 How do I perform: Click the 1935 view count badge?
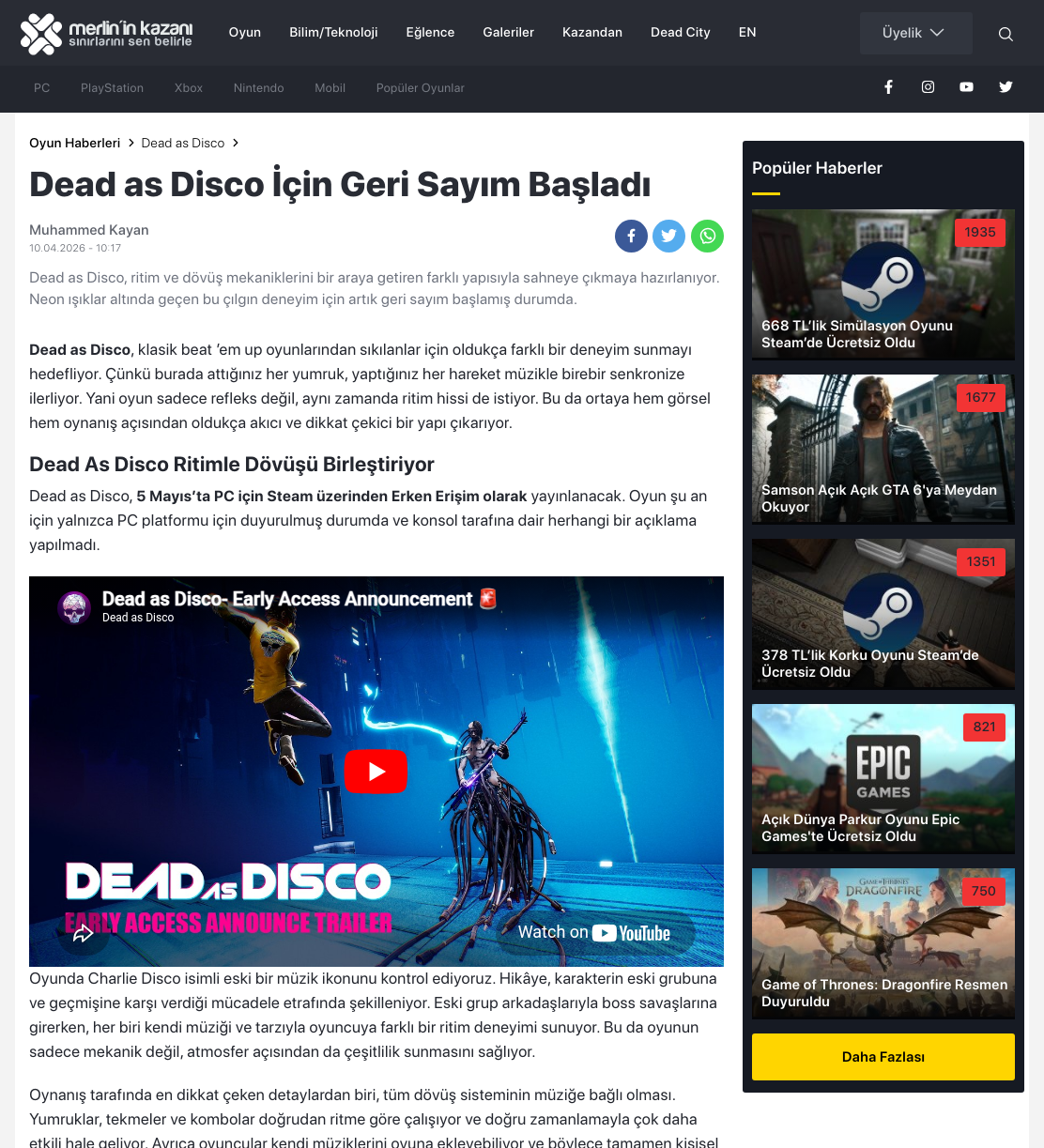click(x=980, y=233)
